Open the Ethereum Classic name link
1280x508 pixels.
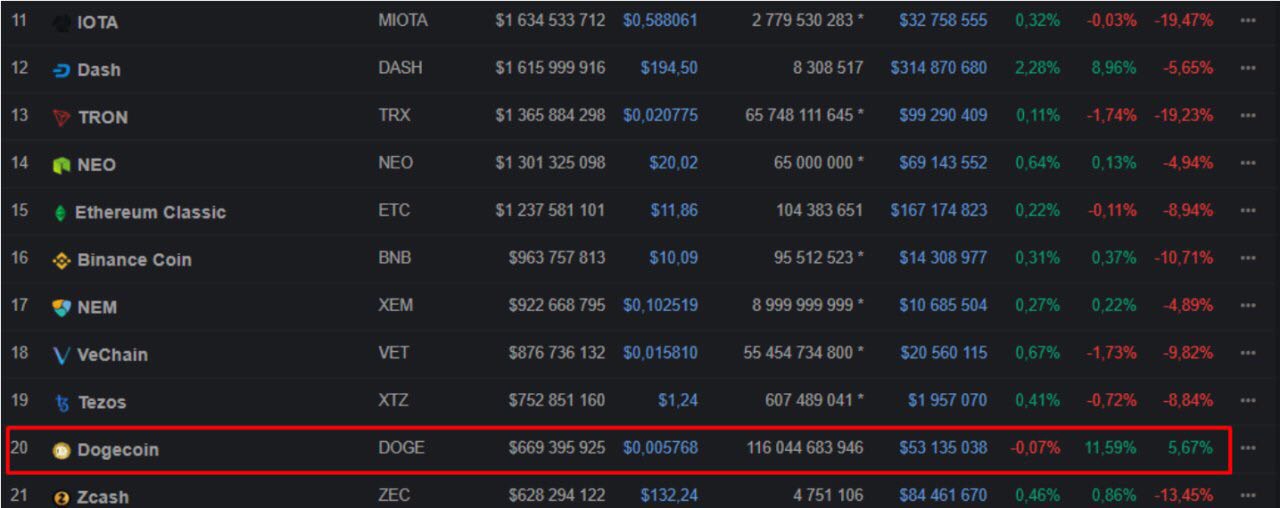pyautogui.click(x=150, y=212)
